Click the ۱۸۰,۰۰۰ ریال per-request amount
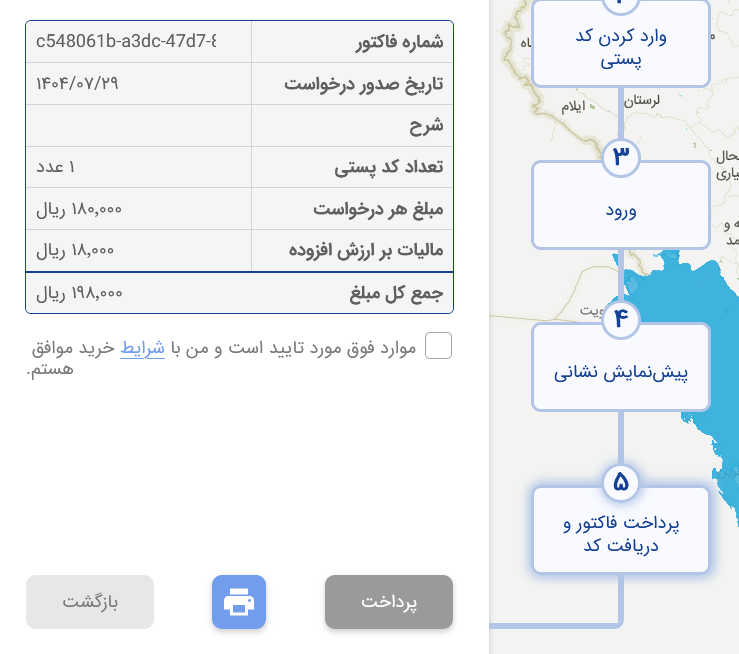Screen dimensions: 739x654 point(80,209)
